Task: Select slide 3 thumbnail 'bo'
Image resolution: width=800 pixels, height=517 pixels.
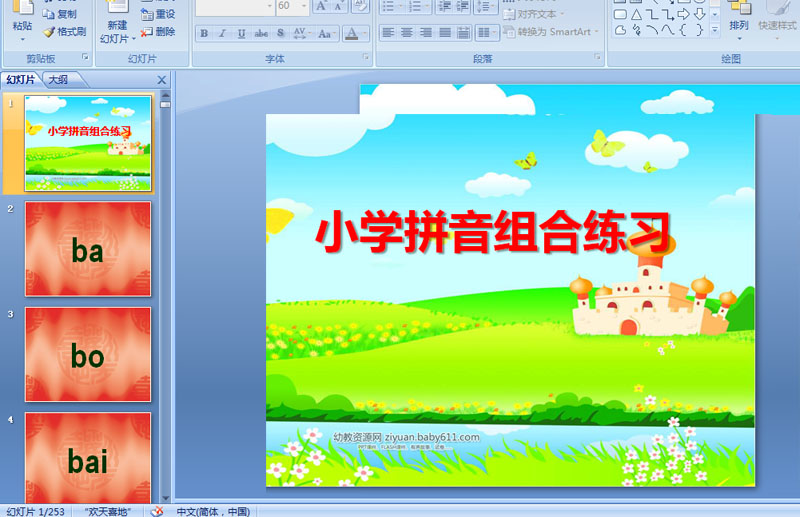Action: point(88,354)
